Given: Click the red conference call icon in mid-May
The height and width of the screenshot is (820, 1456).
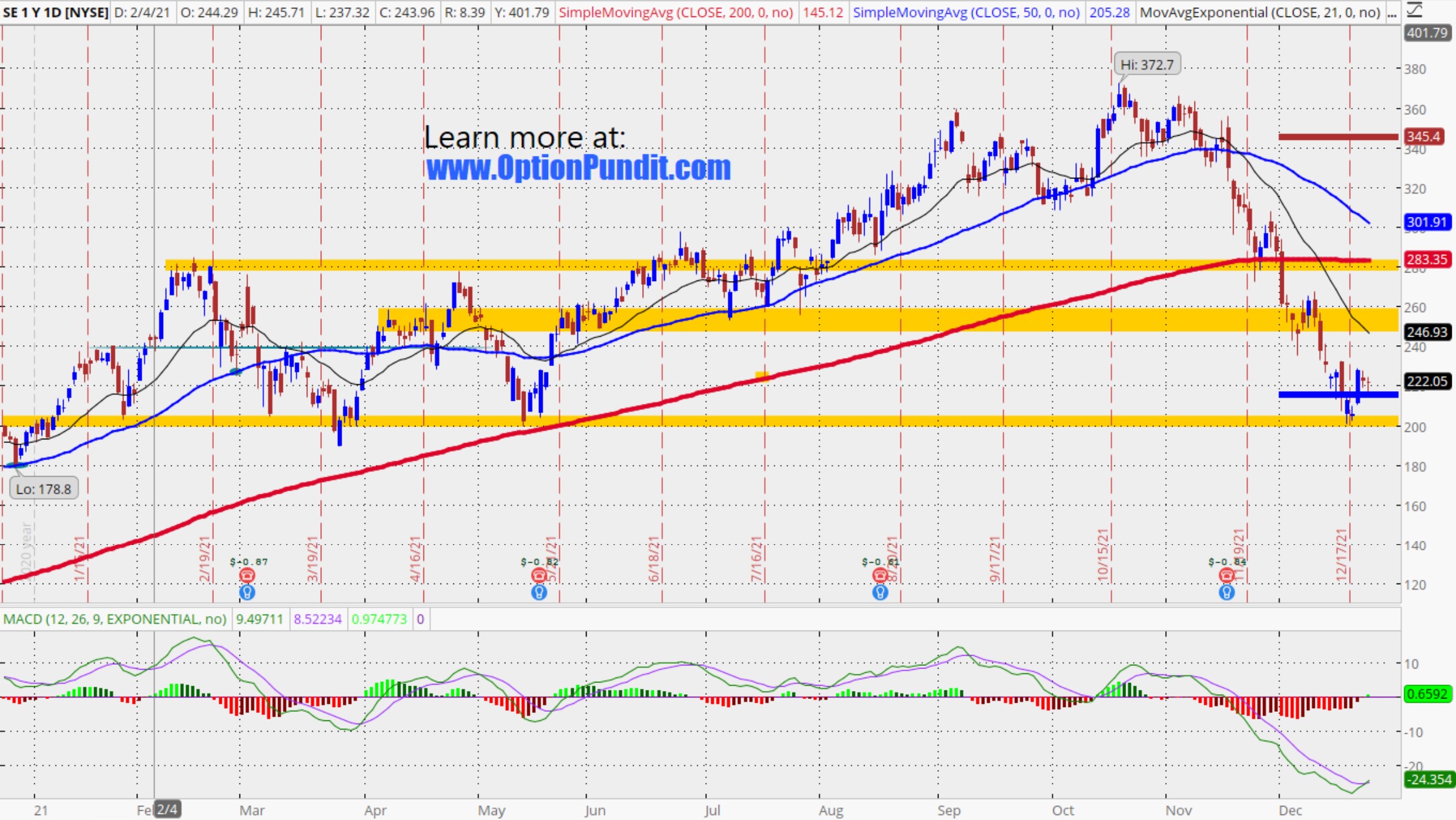Looking at the screenshot, I should click(x=538, y=575).
